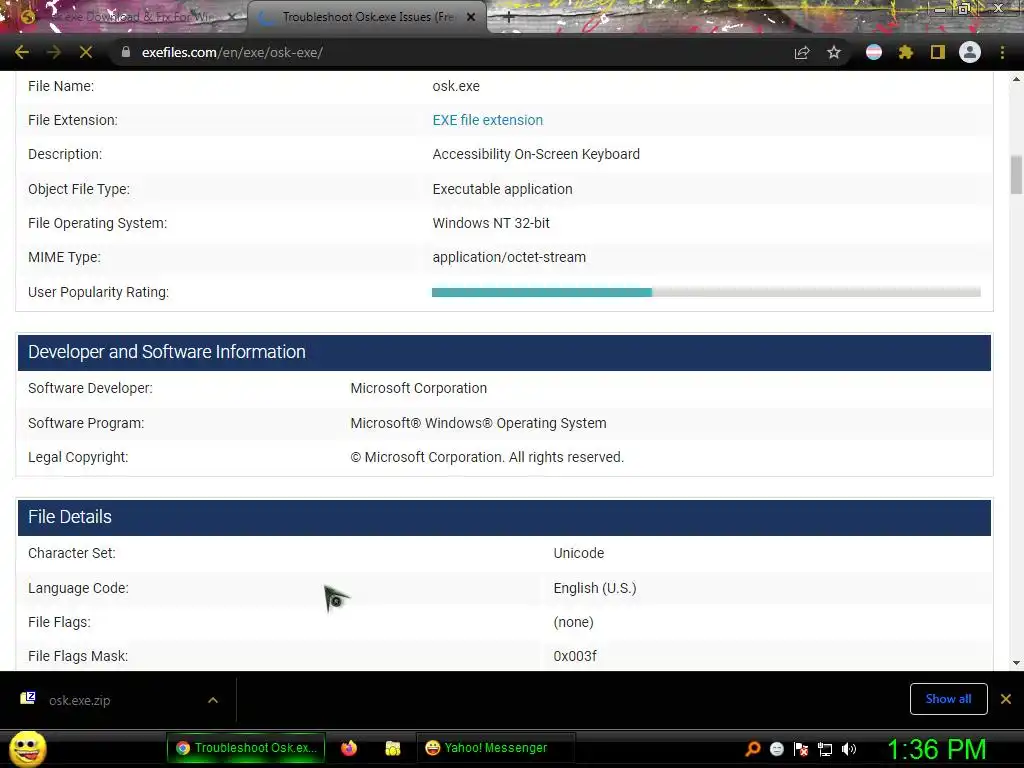1024x768 pixels.
Task: Click the User Popularity Rating bar
Action: click(706, 292)
